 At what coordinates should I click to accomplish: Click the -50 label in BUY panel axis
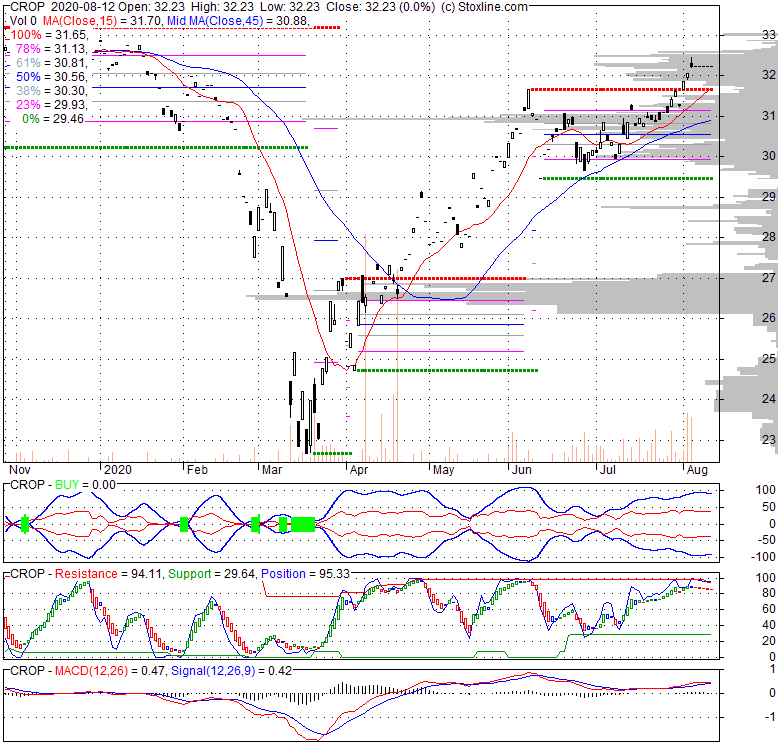[766, 540]
